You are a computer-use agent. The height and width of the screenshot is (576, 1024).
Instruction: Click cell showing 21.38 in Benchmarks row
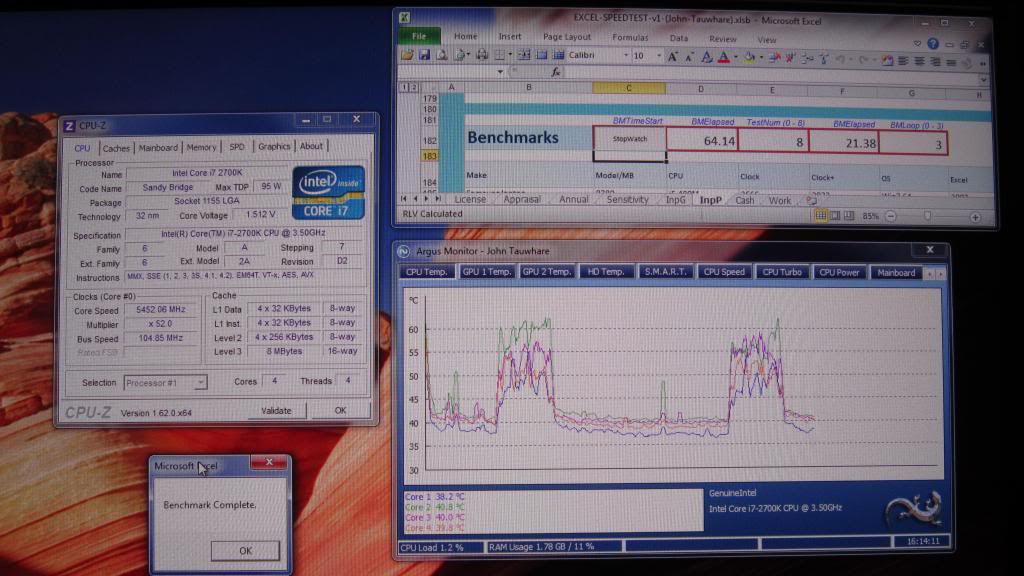844,142
